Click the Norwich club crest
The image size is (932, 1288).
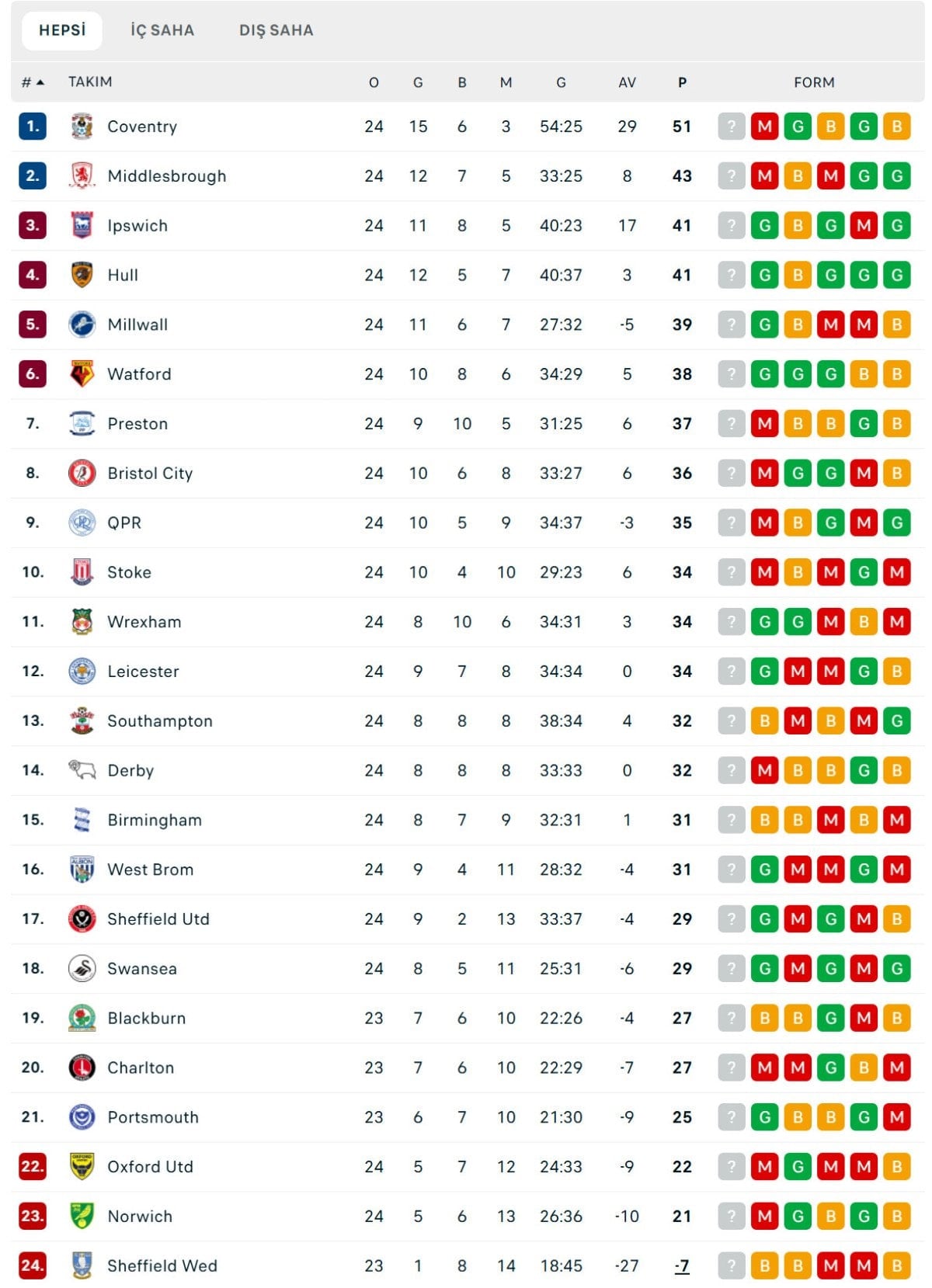(82, 1217)
